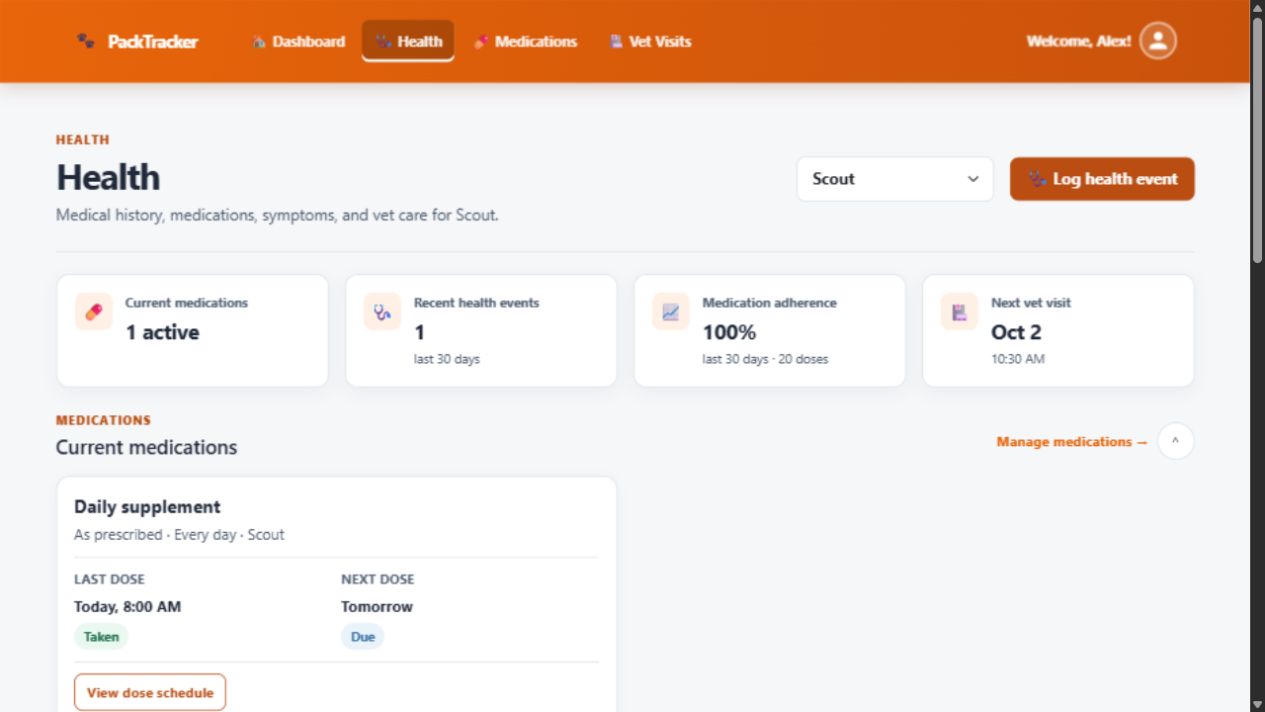Collapse the Current medications section with the chevron

(1176, 441)
